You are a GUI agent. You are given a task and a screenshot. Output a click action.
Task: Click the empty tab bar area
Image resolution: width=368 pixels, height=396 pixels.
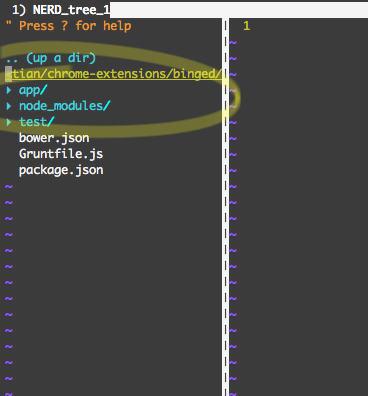(x=239, y=10)
